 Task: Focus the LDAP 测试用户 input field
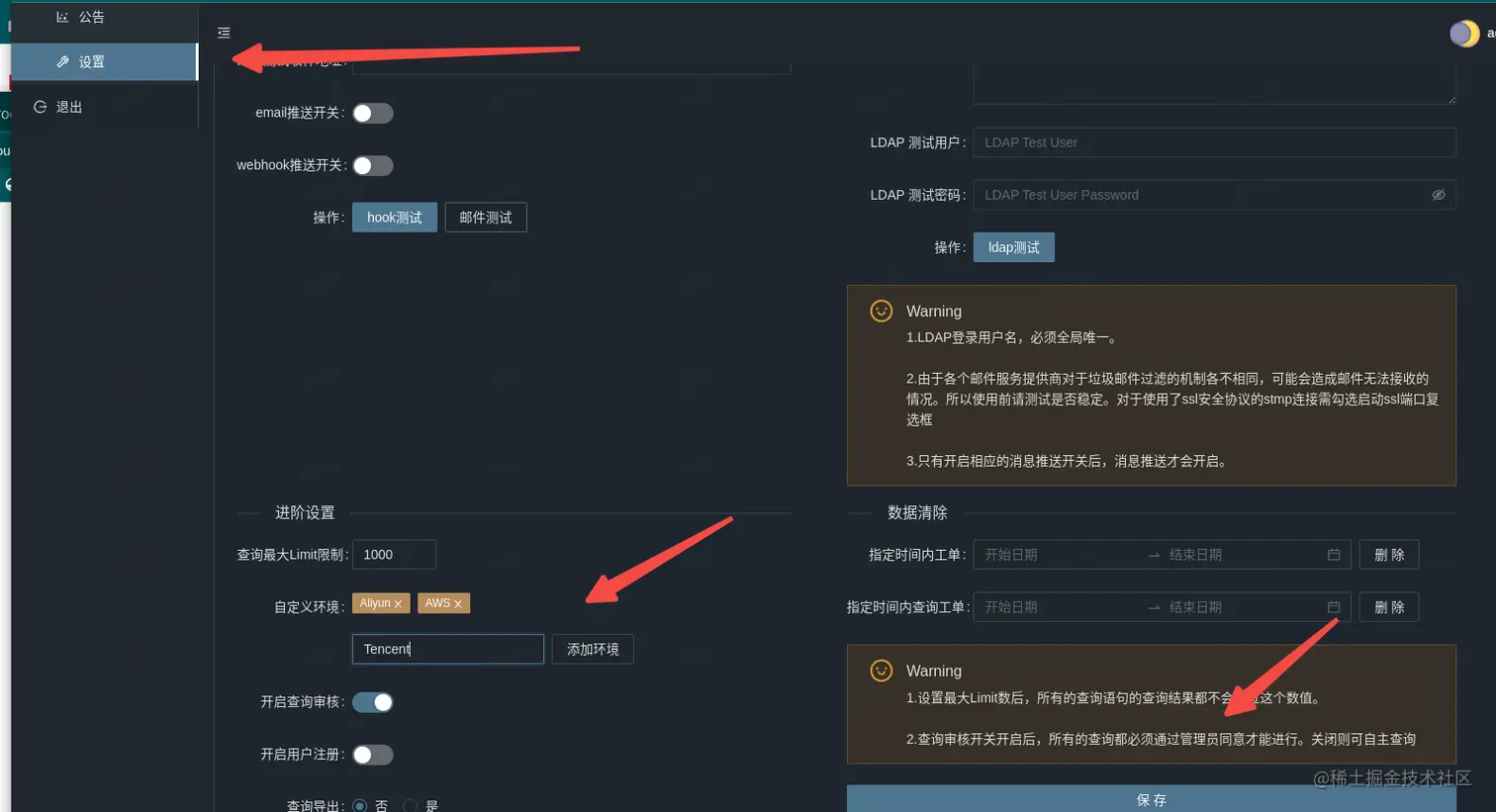(1215, 142)
